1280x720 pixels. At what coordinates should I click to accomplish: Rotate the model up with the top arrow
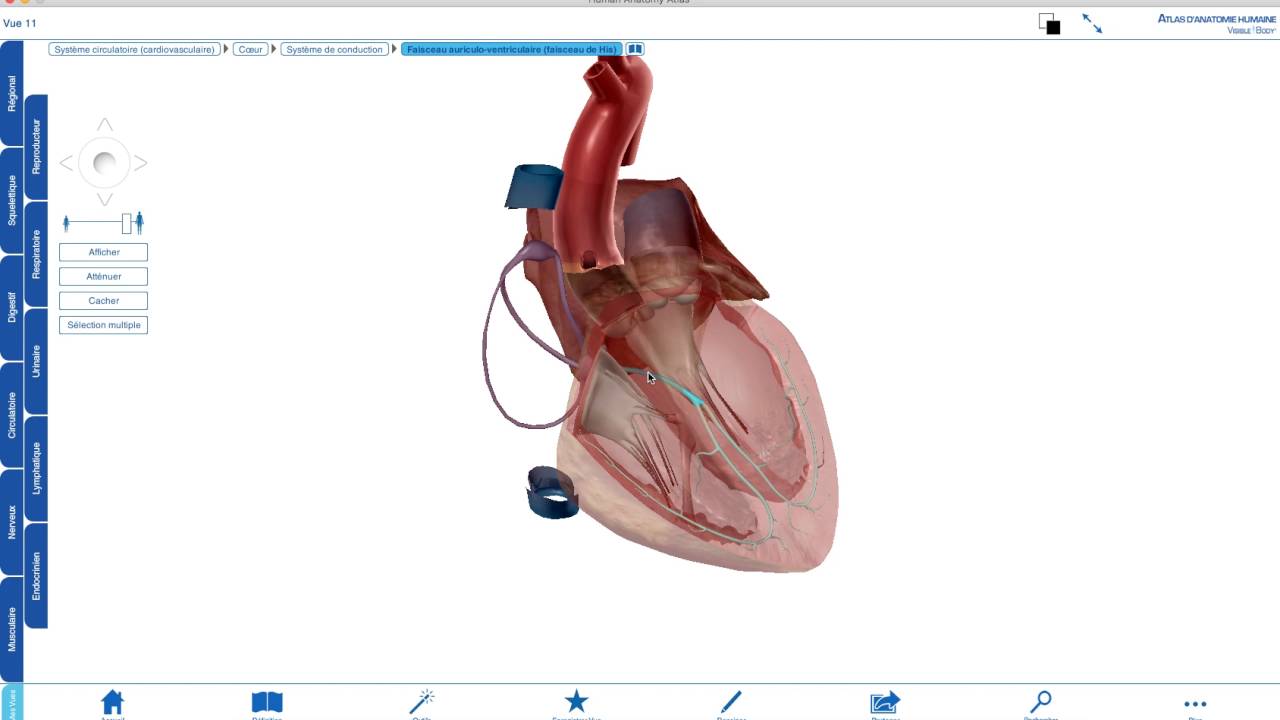[x=104, y=125]
